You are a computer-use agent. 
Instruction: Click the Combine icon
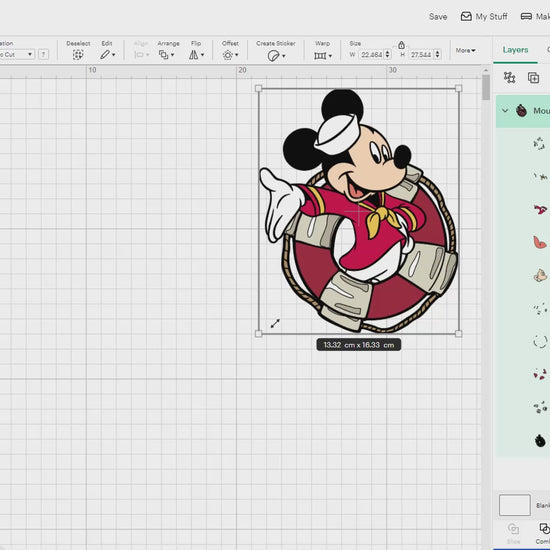coord(544,529)
